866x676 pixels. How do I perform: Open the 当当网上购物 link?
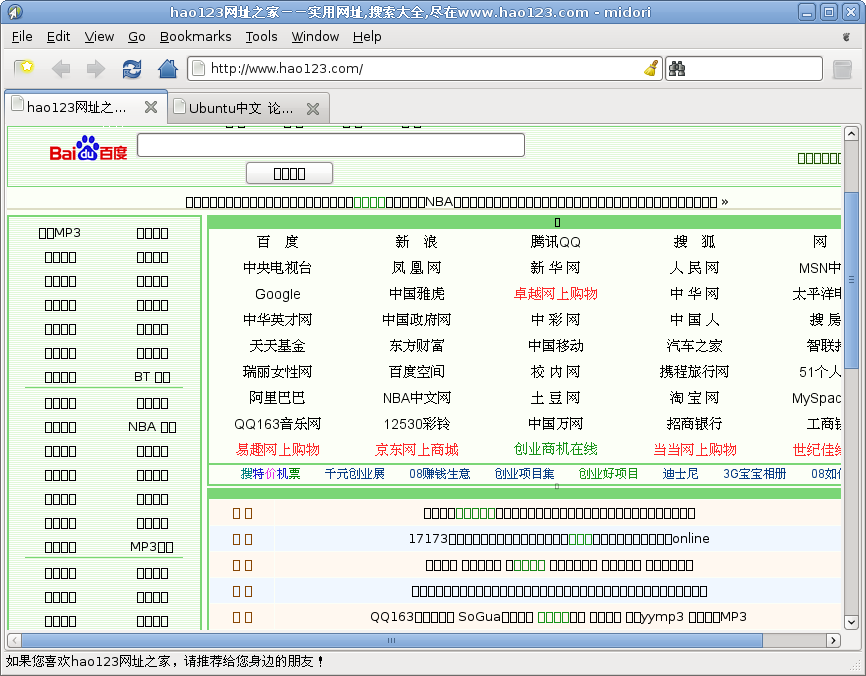click(x=694, y=450)
